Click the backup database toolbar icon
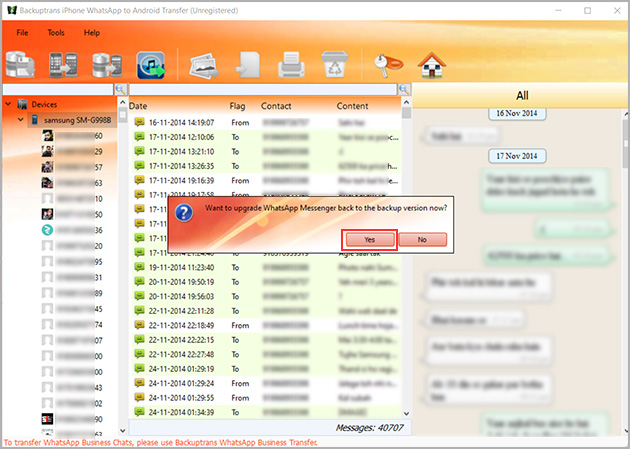Screen dimensions: 630x449 pos(20,64)
